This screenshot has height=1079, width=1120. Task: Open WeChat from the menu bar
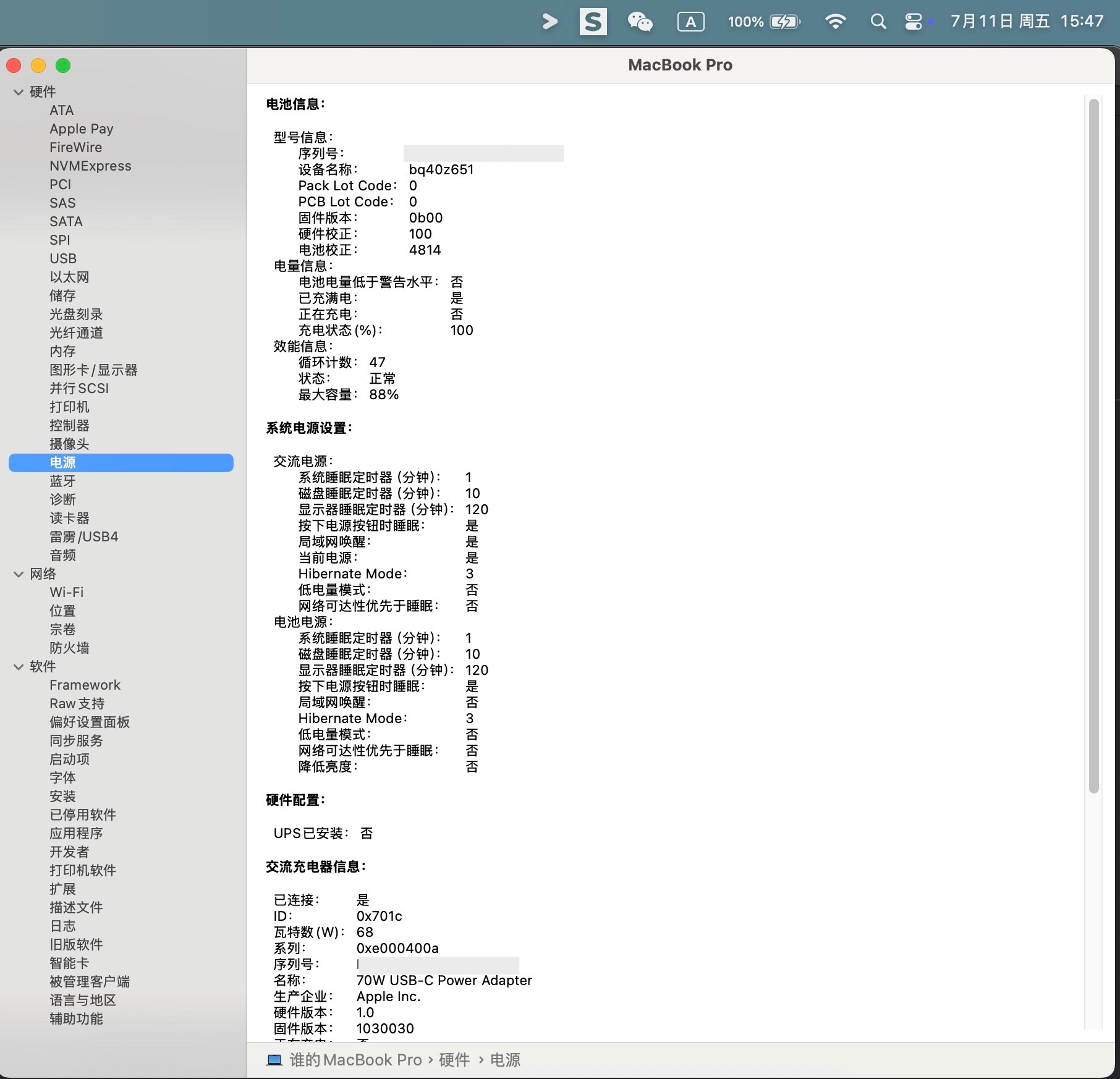[640, 22]
